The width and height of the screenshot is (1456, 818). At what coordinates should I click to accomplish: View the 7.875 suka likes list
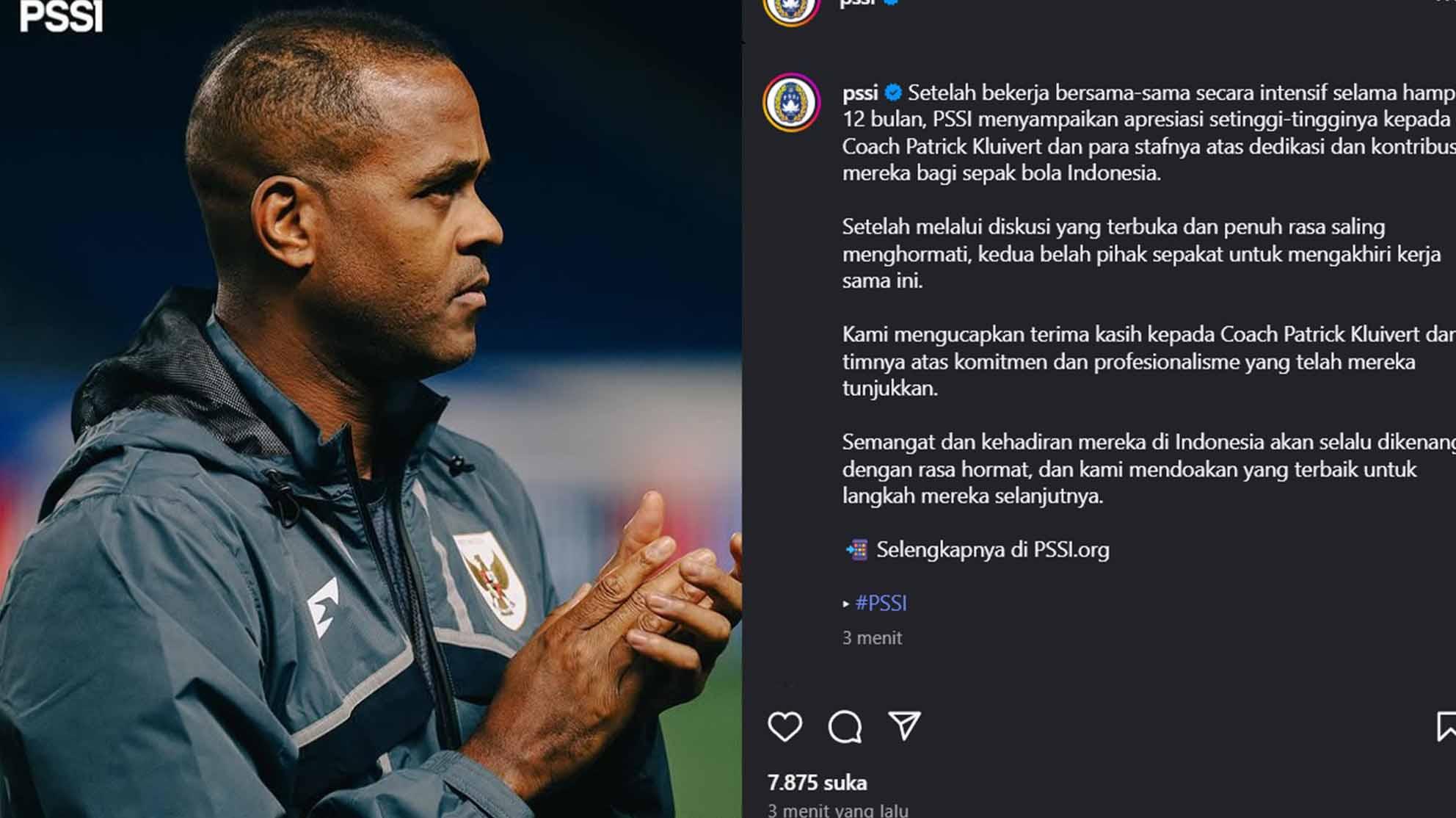click(817, 783)
